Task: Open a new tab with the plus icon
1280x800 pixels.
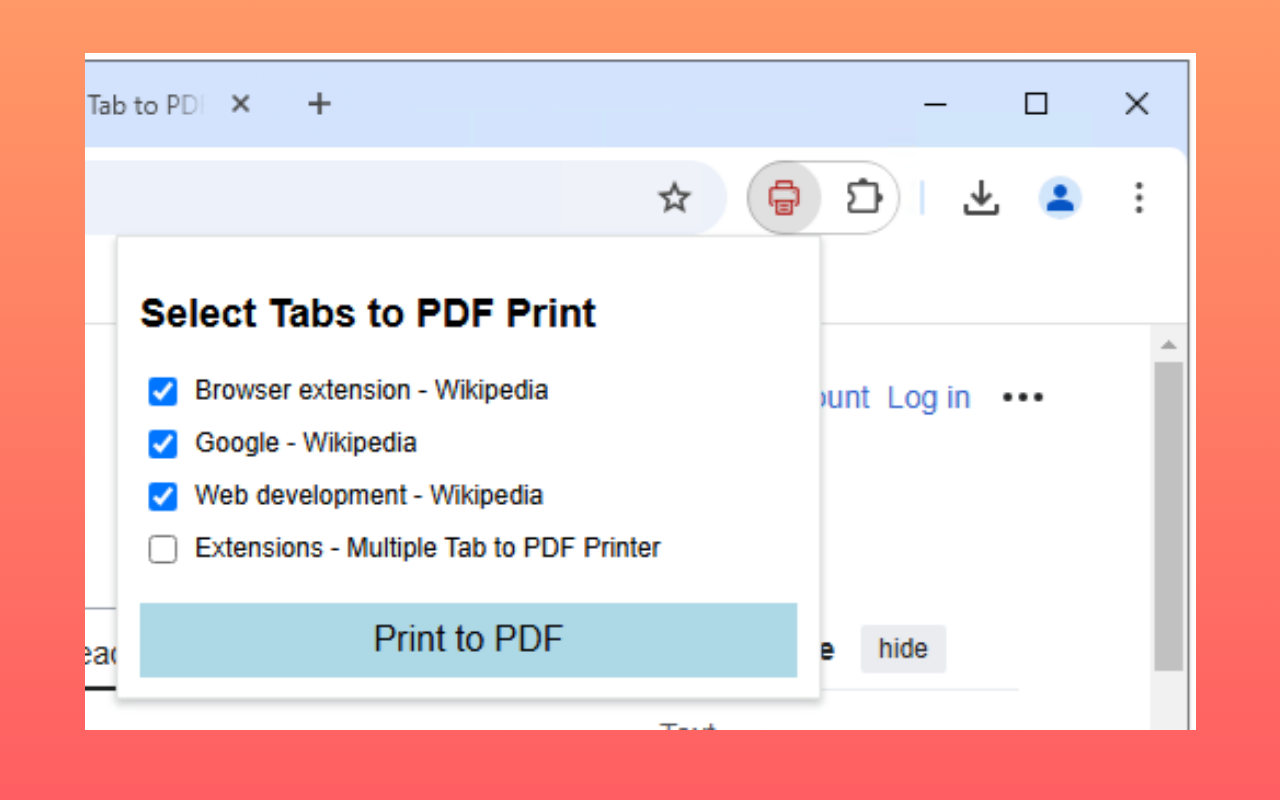Action: (x=319, y=103)
